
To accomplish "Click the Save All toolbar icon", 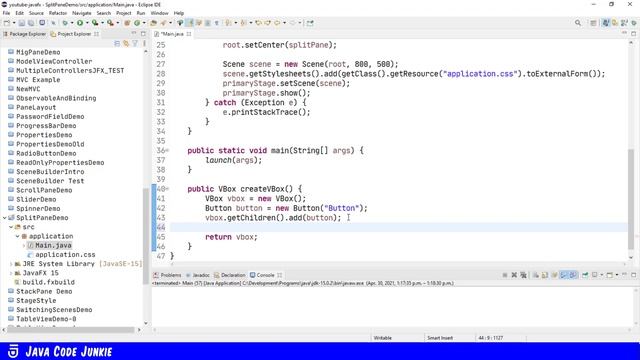I will pyautogui.click(x=31, y=23).
